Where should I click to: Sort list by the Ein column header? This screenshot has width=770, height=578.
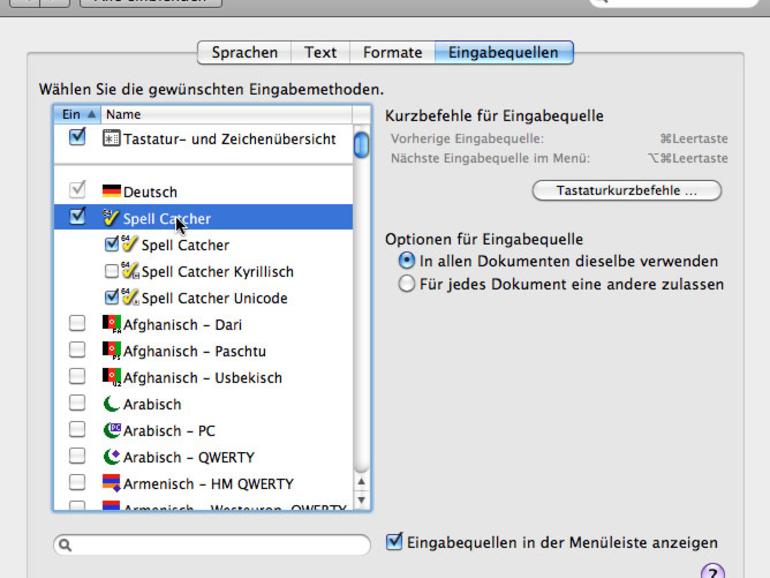click(x=77, y=114)
